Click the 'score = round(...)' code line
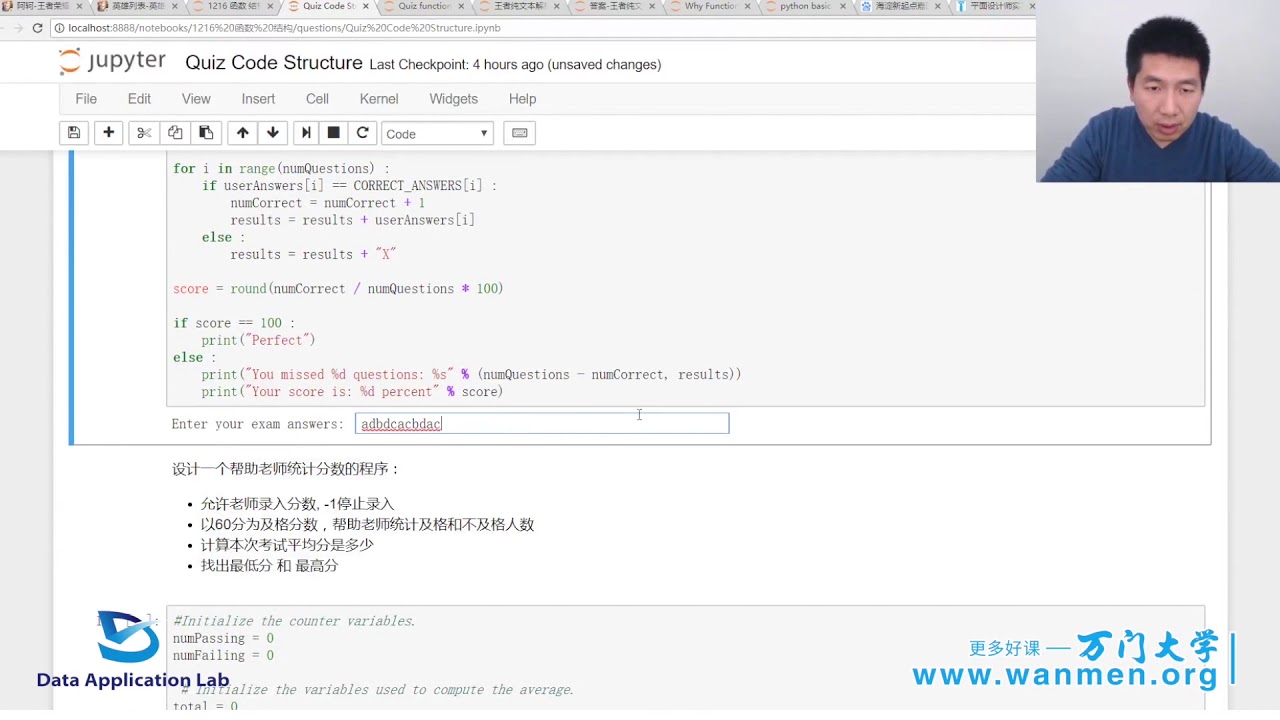 [338, 289]
